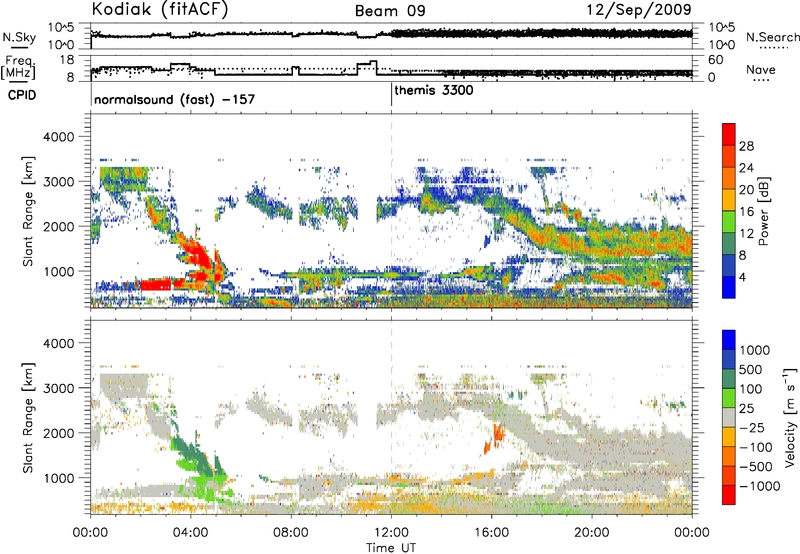The image size is (800, 554).
Task: Click the '4000' tick on the velocity panel
Action: pyautogui.click(x=58, y=343)
